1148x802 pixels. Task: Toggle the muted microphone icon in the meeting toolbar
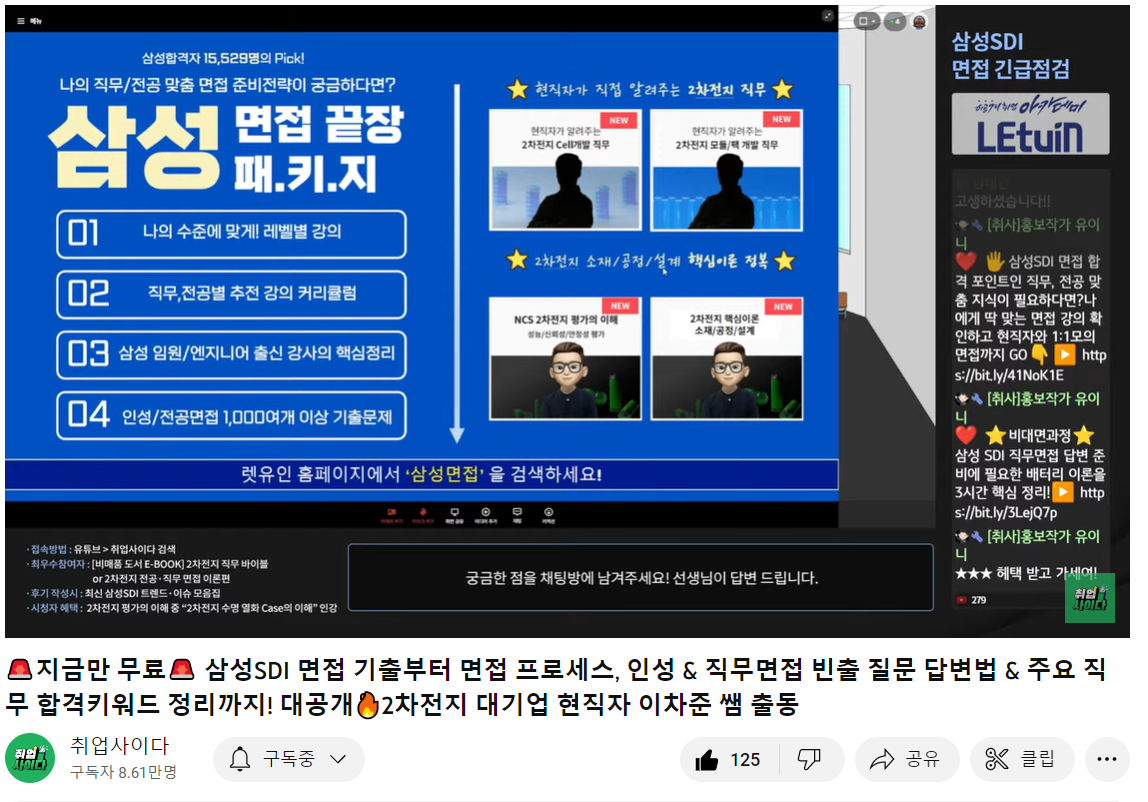(423, 513)
